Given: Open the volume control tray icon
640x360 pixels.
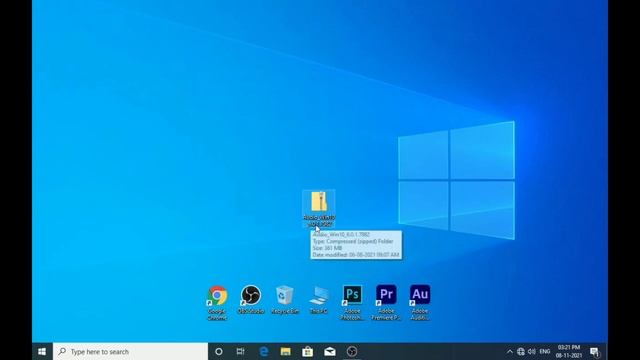Looking at the screenshot, I should [531, 351].
